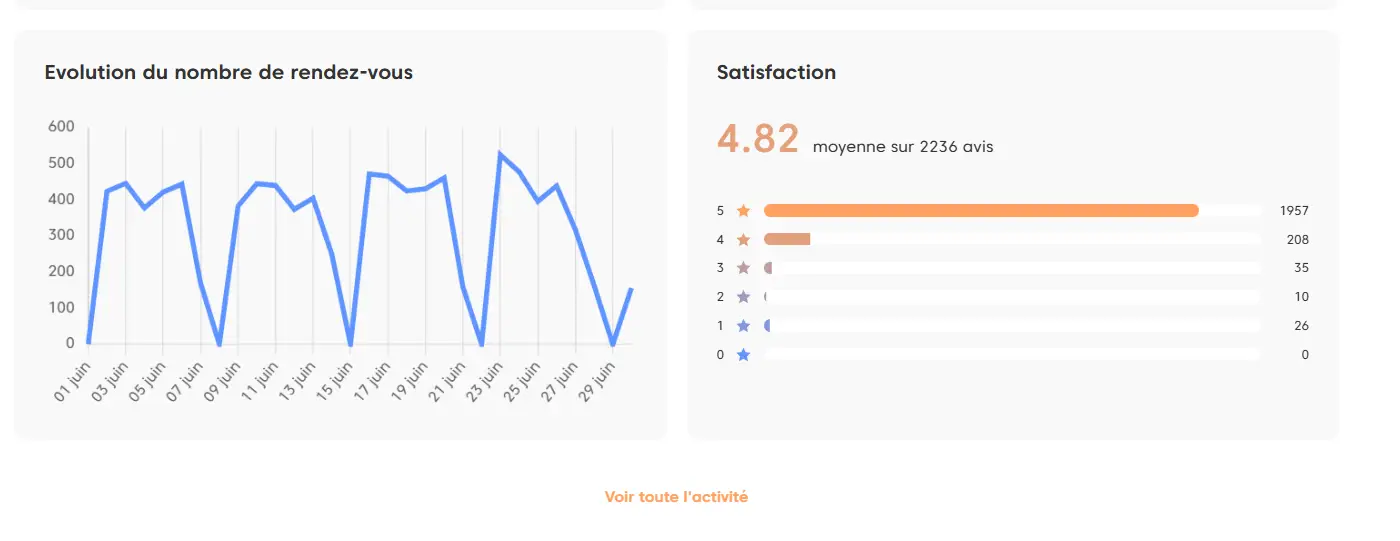Click the 0-star rating icon

(743, 355)
